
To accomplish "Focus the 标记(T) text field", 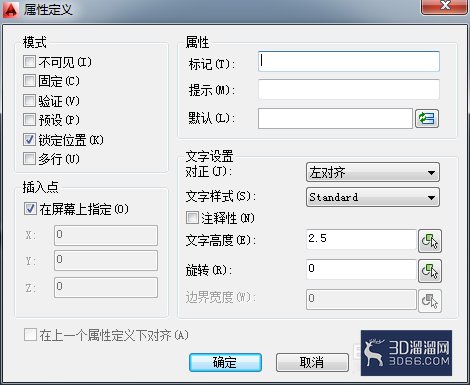I will [349, 61].
